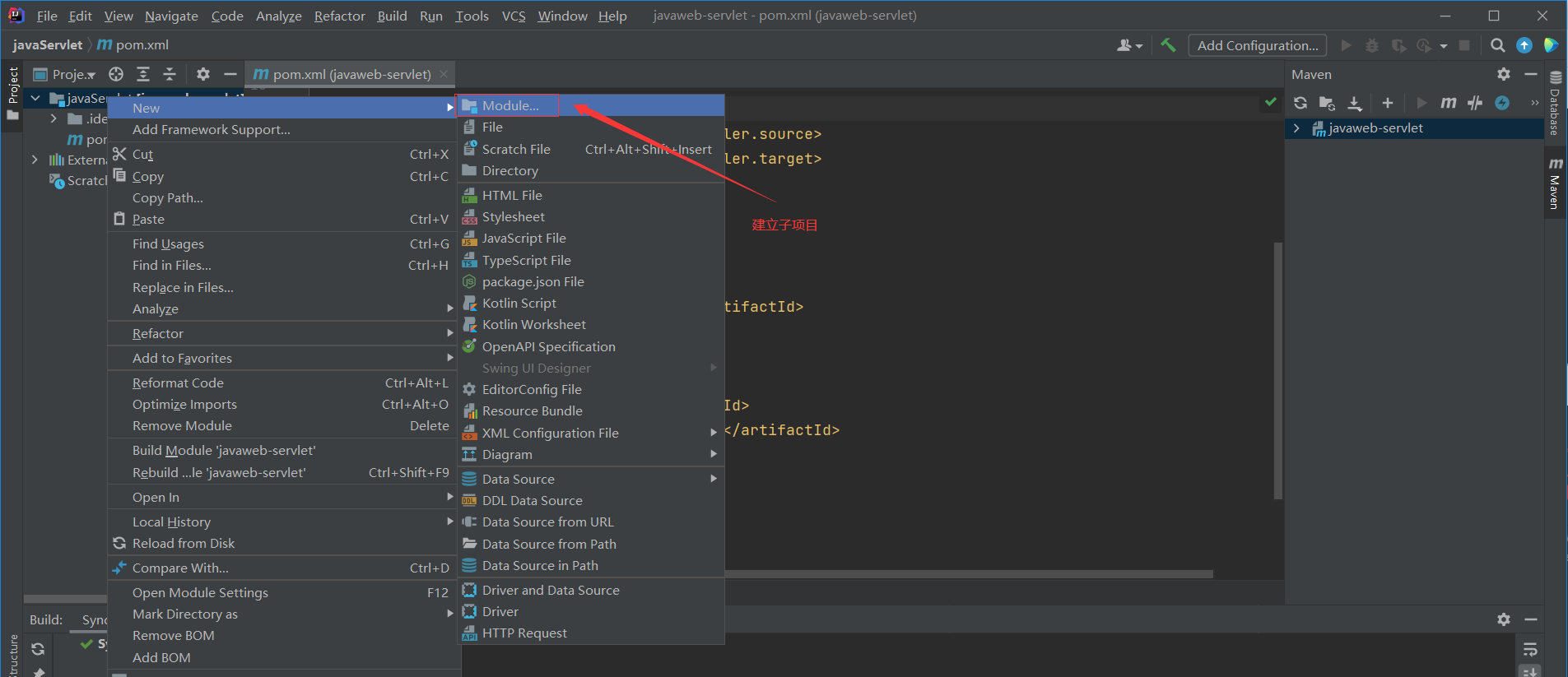Click the Stop square icon
Image resolution: width=1568 pixels, height=677 pixels.
click(x=1464, y=45)
